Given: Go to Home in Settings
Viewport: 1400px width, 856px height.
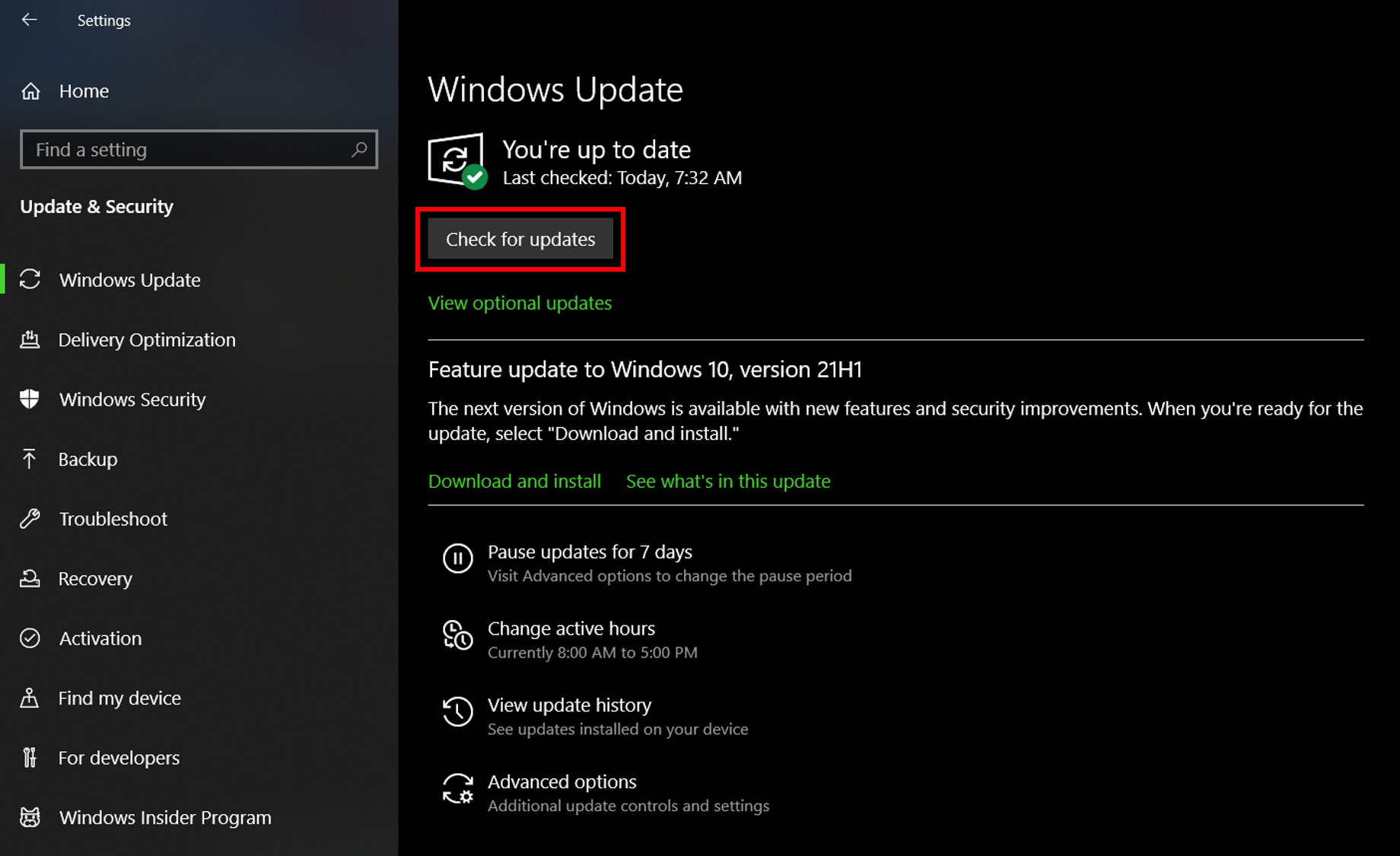Looking at the screenshot, I should [x=84, y=91].
